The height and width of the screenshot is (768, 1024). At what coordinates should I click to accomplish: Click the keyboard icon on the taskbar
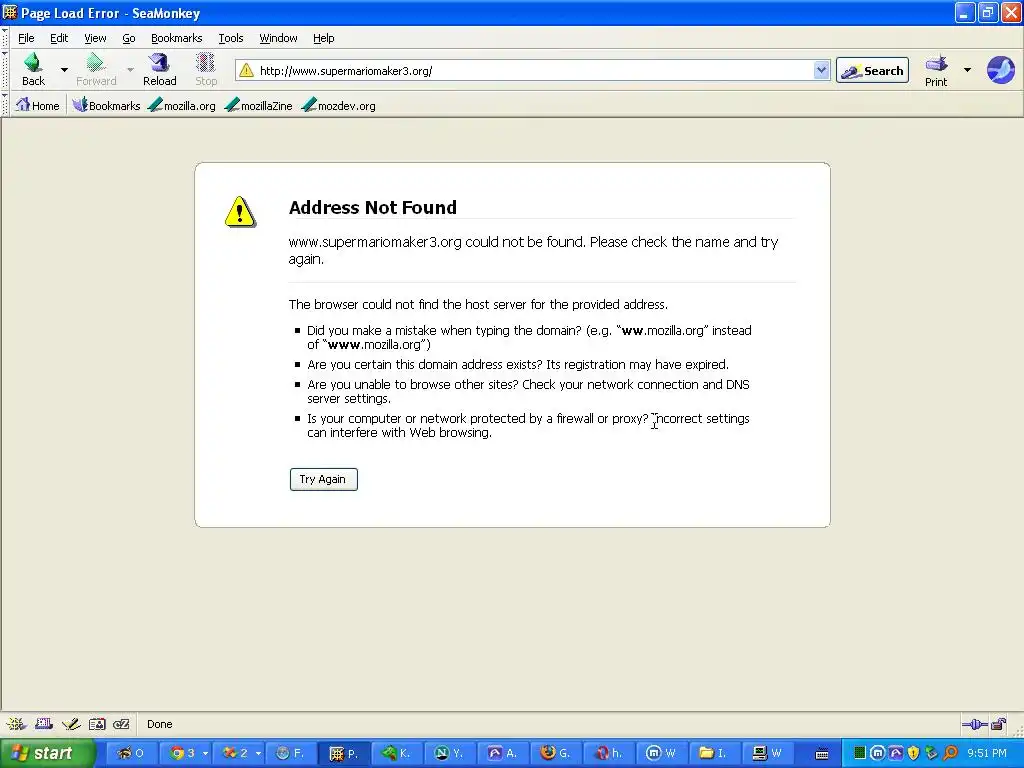tap(822, 754)
